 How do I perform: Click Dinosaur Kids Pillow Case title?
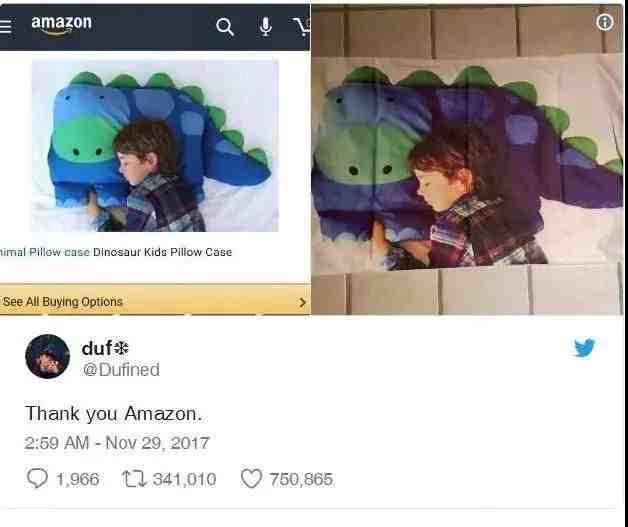pos(162,252)
